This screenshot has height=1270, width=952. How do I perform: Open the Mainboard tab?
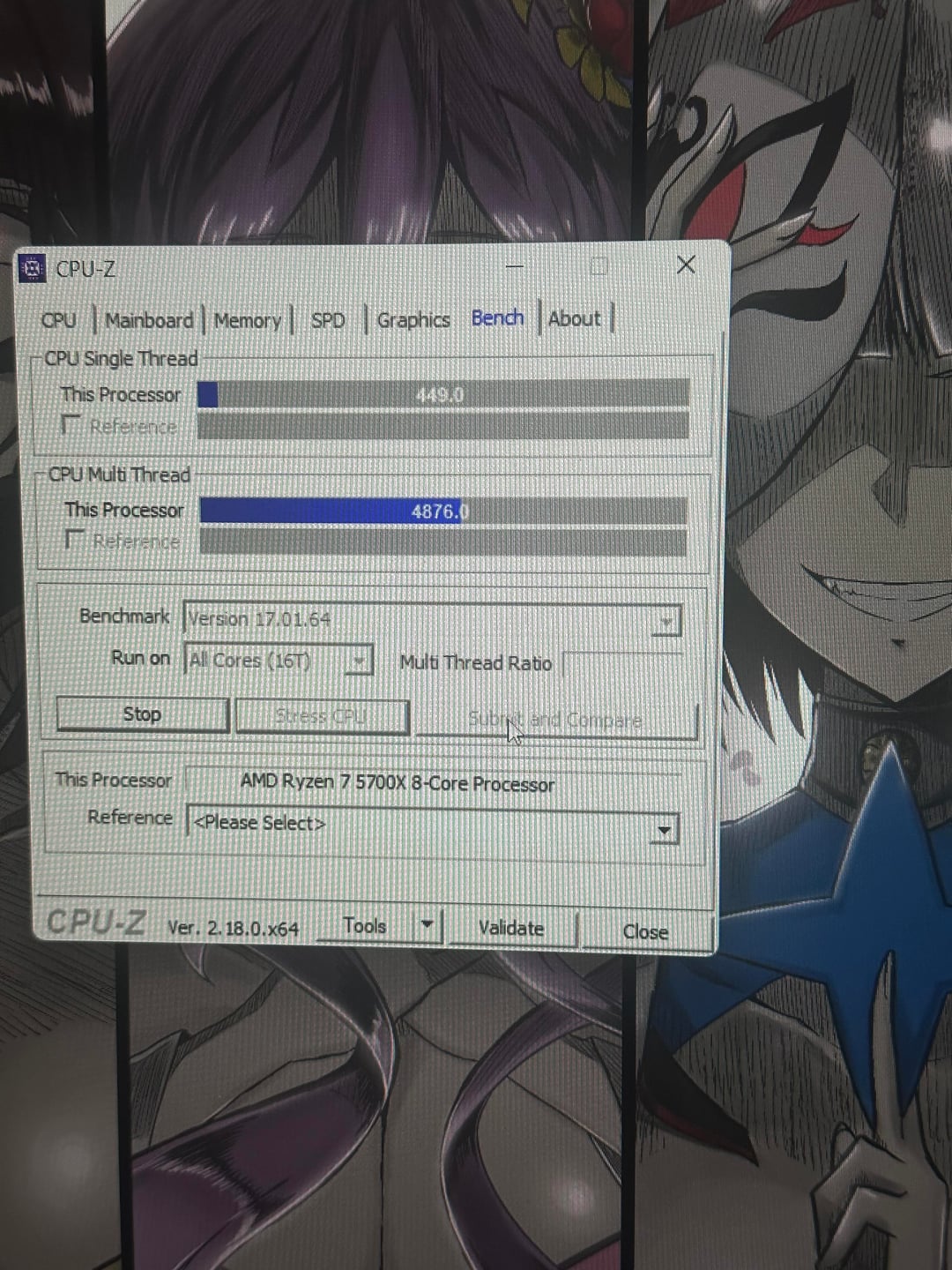click(149, 320)
